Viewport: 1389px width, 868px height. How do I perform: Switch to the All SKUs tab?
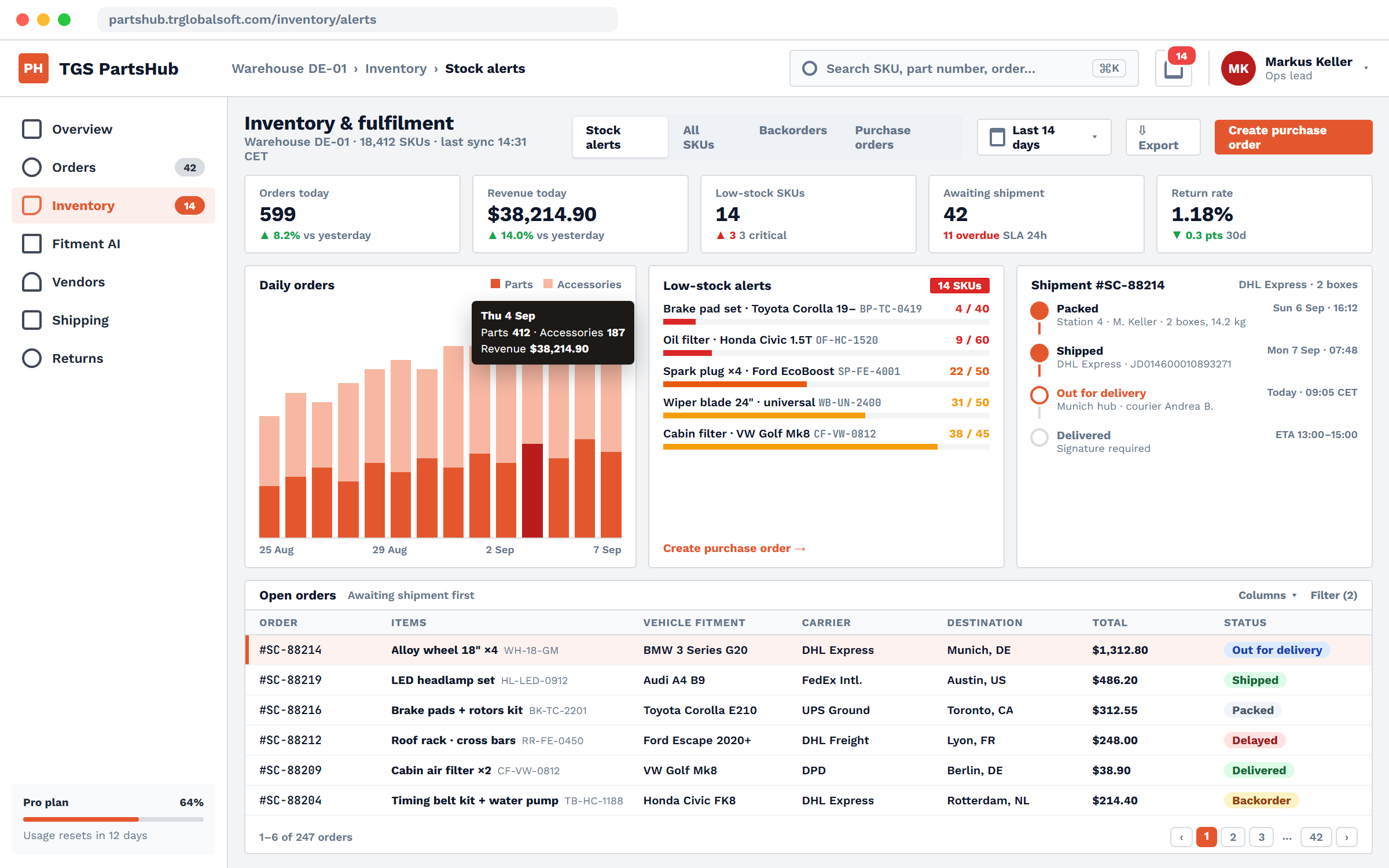click(699, 137)
